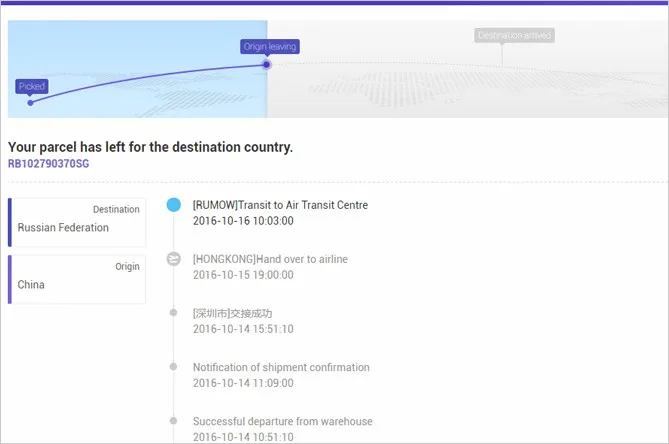Click timestamp '2016-10-16 10:03:00'

pyautogui.click(x=243, y=221)
